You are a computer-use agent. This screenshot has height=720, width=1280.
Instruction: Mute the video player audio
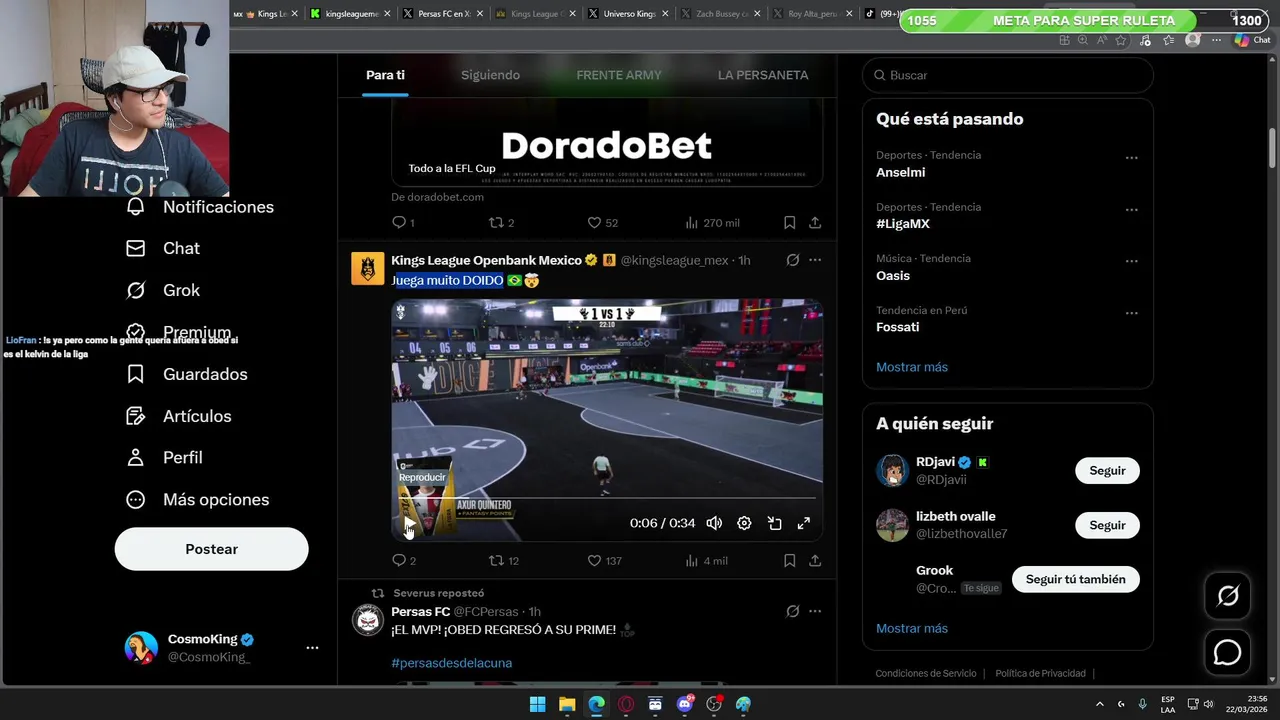click(714, 523)
